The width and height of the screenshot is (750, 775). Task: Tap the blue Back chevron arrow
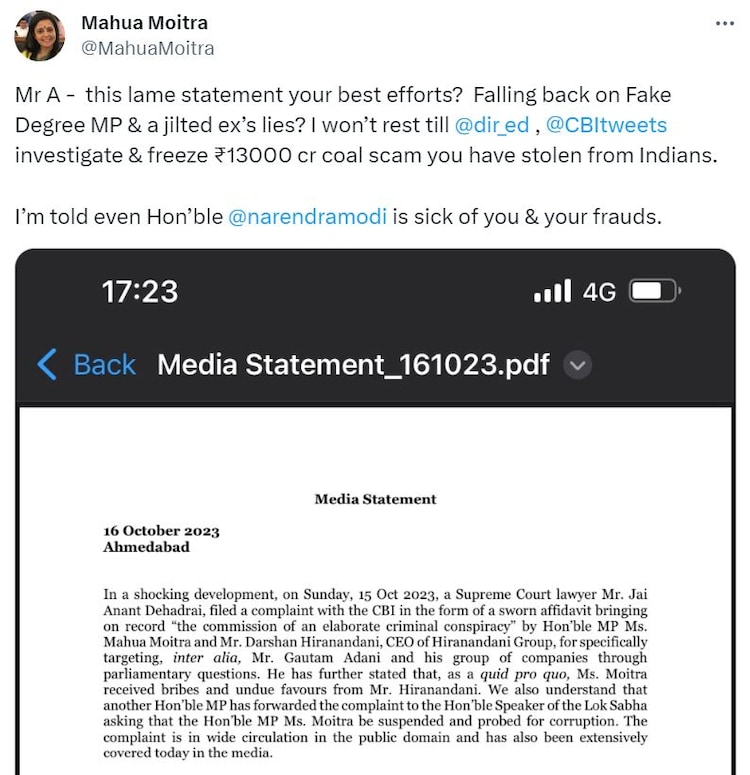46,364
